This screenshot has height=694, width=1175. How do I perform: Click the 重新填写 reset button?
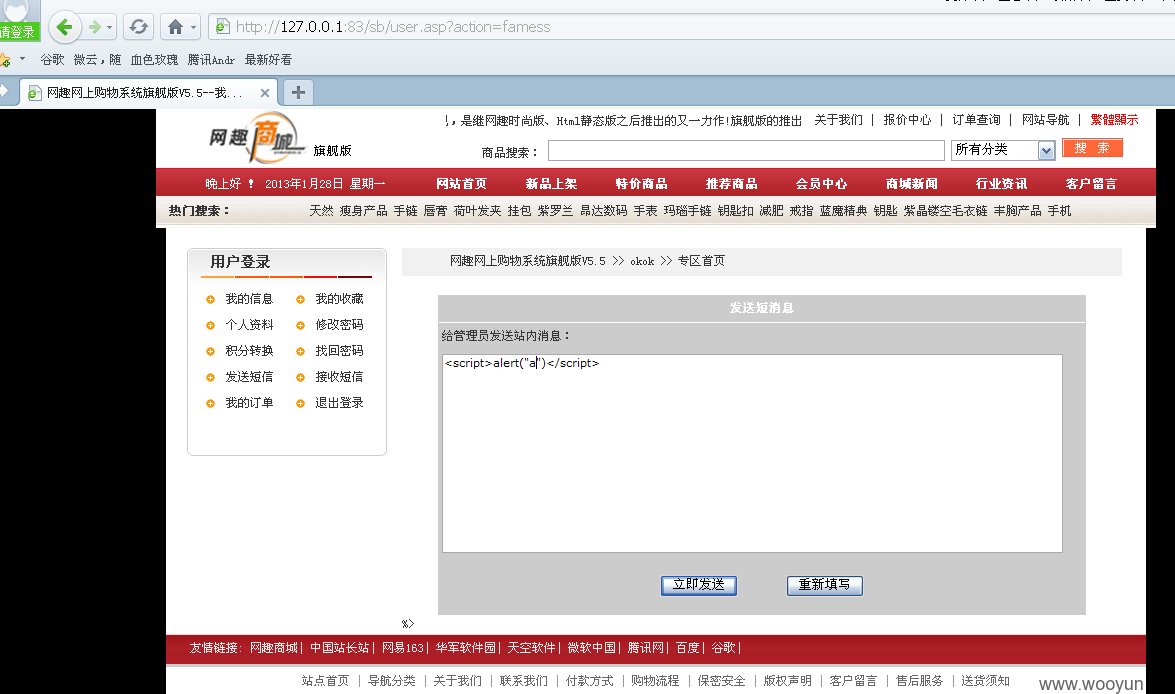click(x=824, y=585)
